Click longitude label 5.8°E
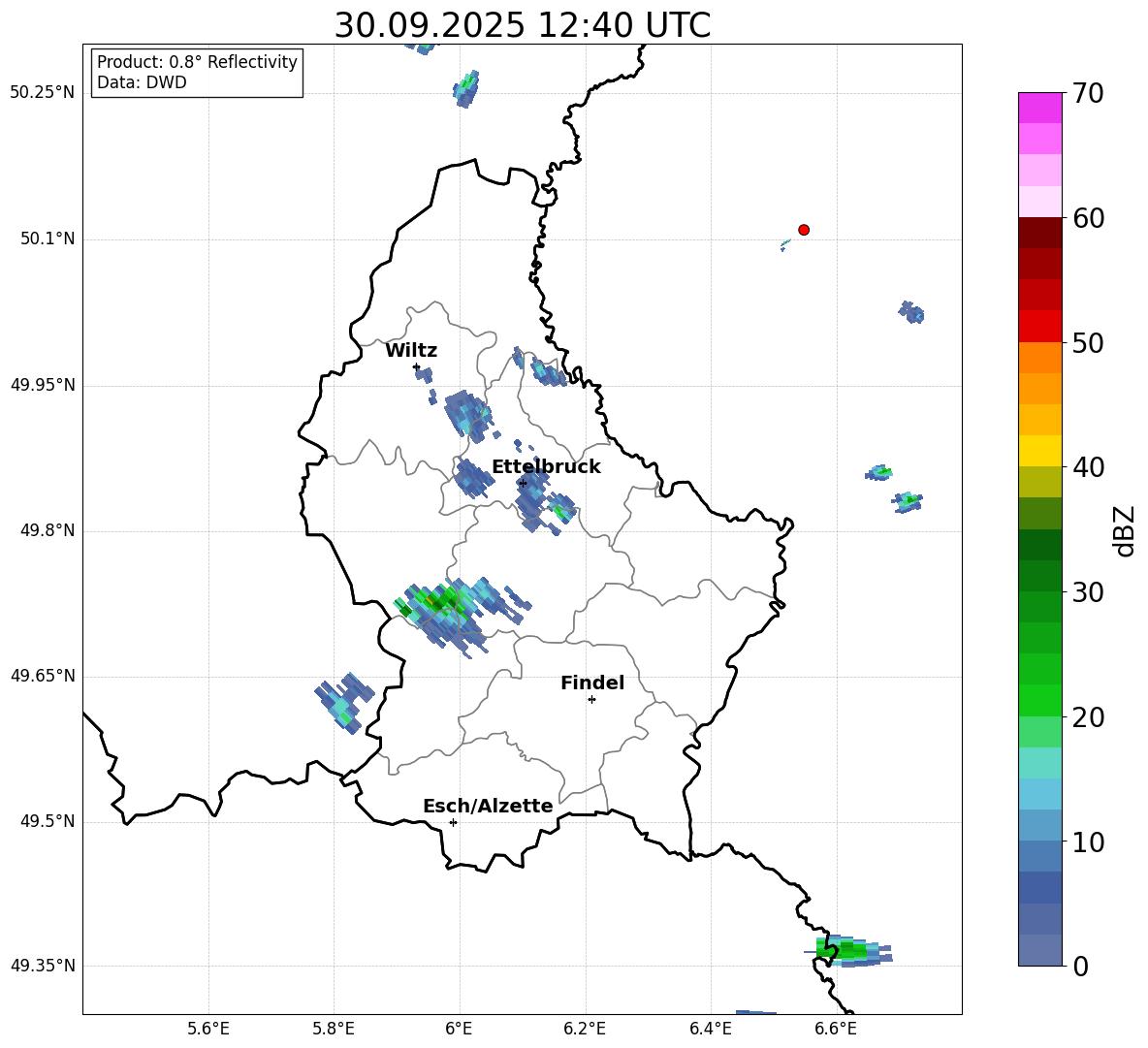 [x=334, y=1029]
